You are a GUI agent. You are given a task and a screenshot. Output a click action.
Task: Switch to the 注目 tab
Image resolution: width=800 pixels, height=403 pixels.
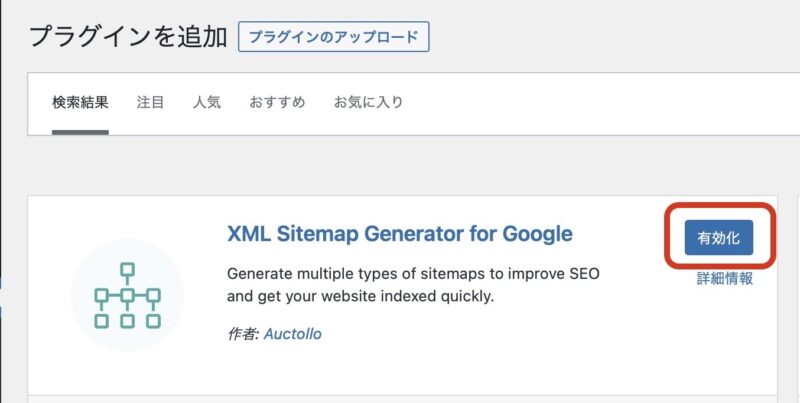tap(151, 103)
